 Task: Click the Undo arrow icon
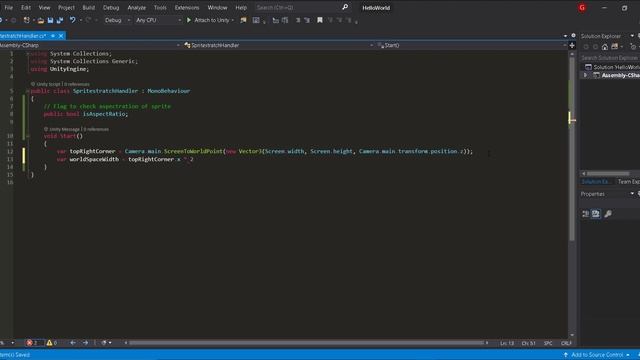click(x=73, y=20)
